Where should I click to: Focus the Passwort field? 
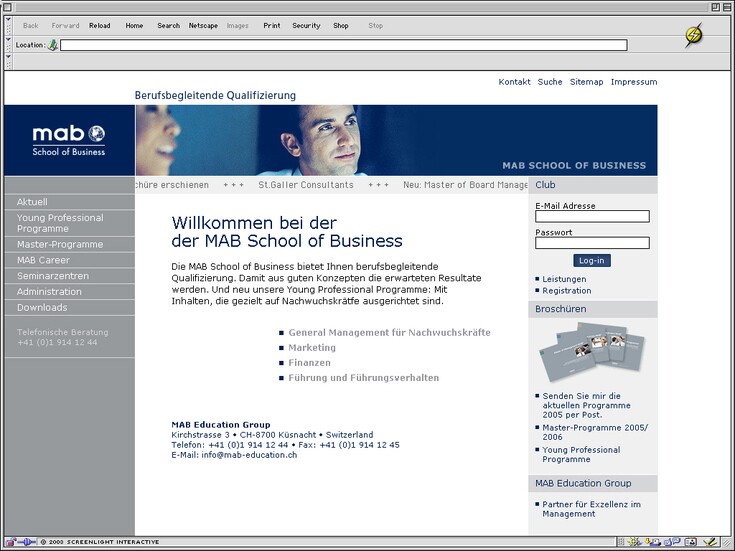pyautogui.click(x=592, y=242)
